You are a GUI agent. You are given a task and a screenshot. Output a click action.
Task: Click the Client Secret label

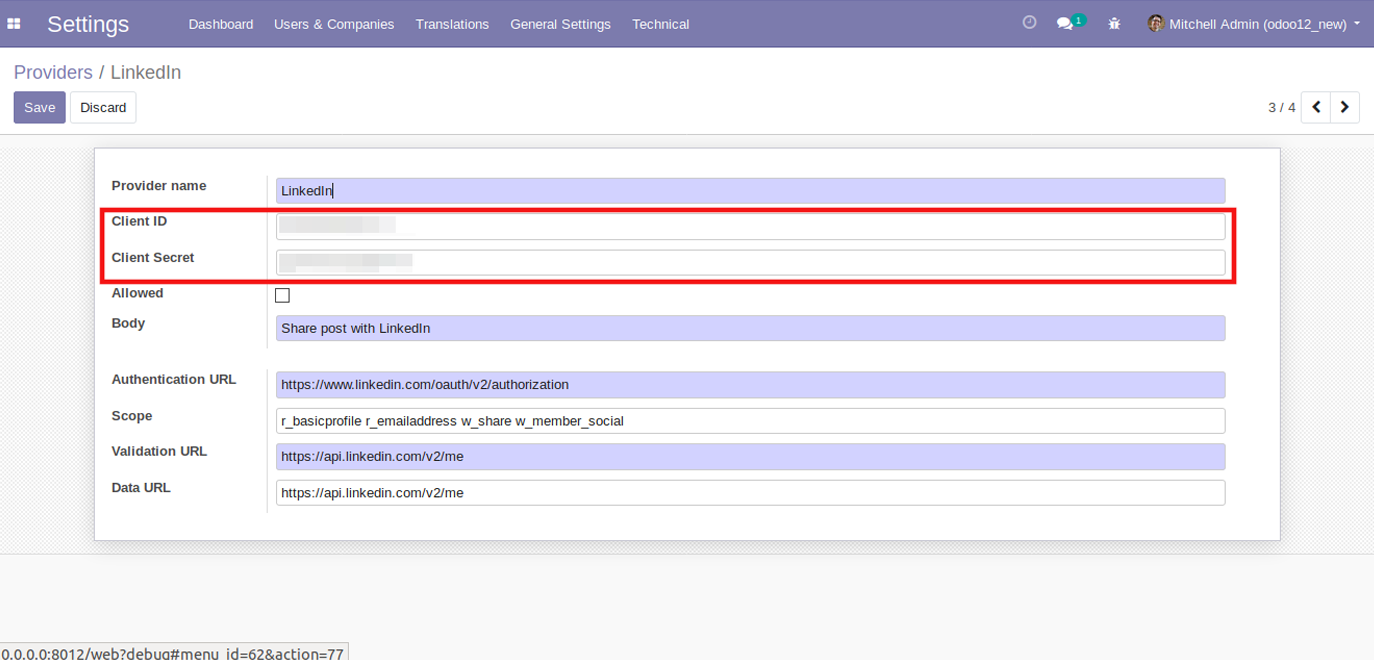pos(153,257)
